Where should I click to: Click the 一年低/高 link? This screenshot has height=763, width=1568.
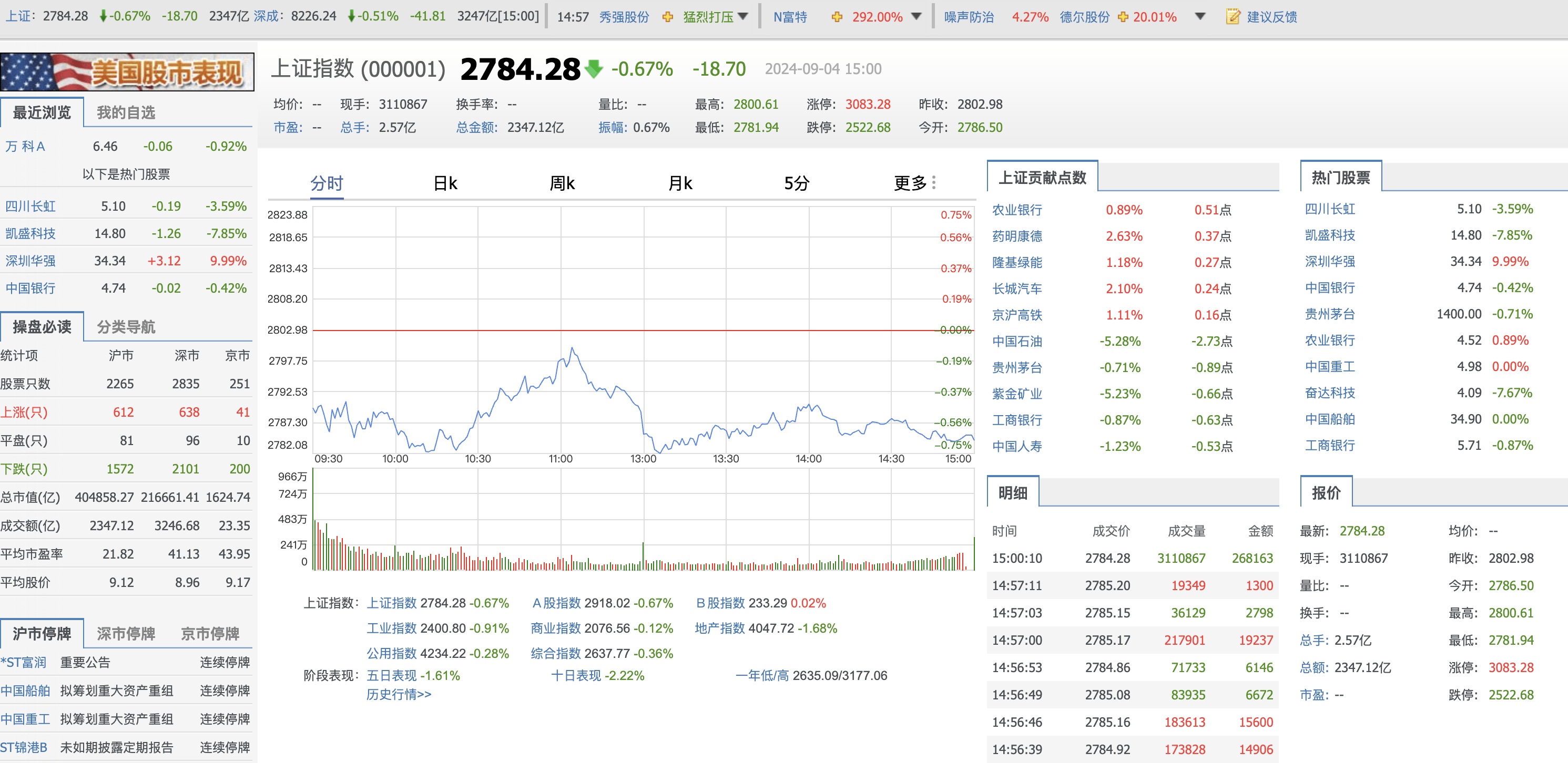tap(762, 675)
